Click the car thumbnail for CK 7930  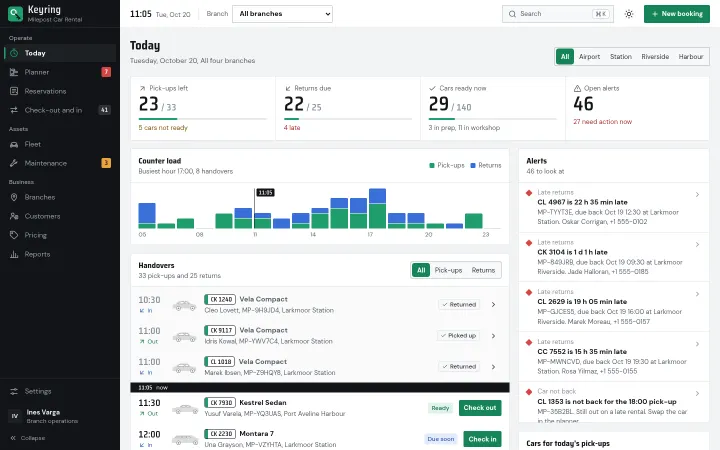(185, 408)
